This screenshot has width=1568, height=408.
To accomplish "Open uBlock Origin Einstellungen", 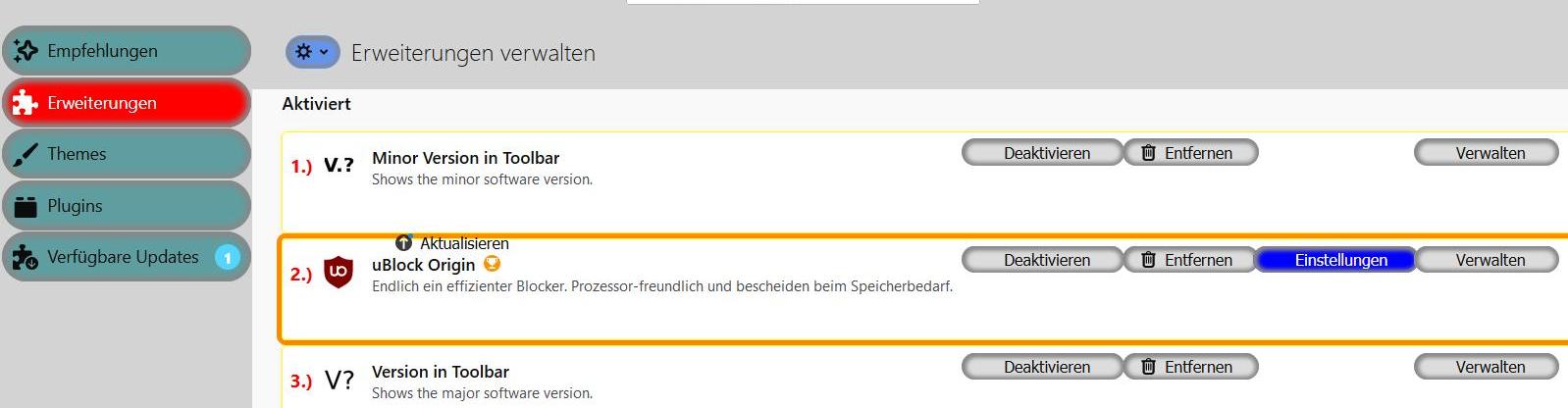I will click(1335, 260).
